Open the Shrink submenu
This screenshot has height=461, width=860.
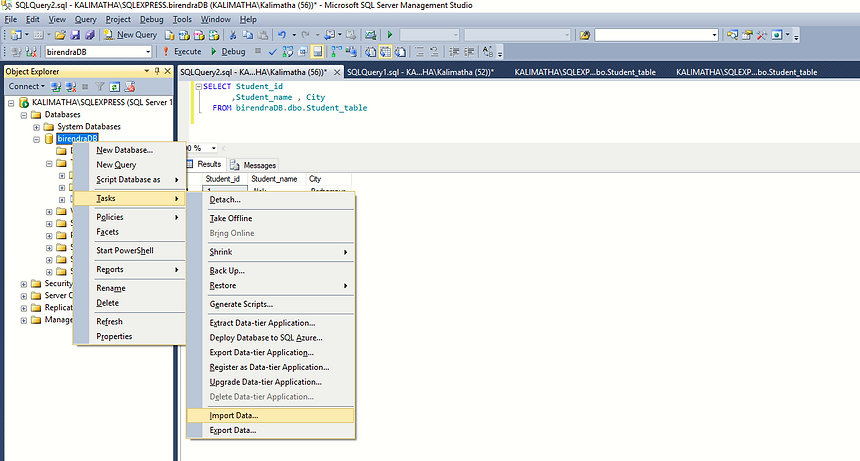(x=270, y=252)
